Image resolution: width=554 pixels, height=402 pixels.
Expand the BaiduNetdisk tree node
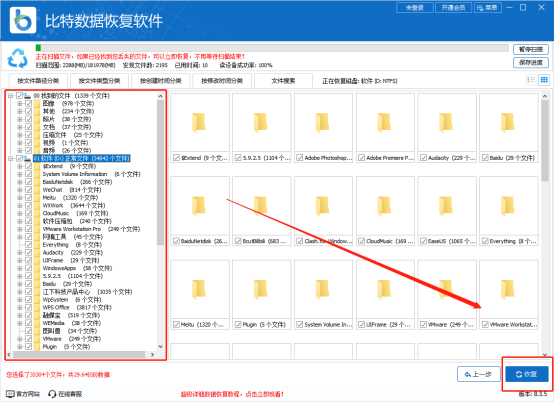(20, 182)
